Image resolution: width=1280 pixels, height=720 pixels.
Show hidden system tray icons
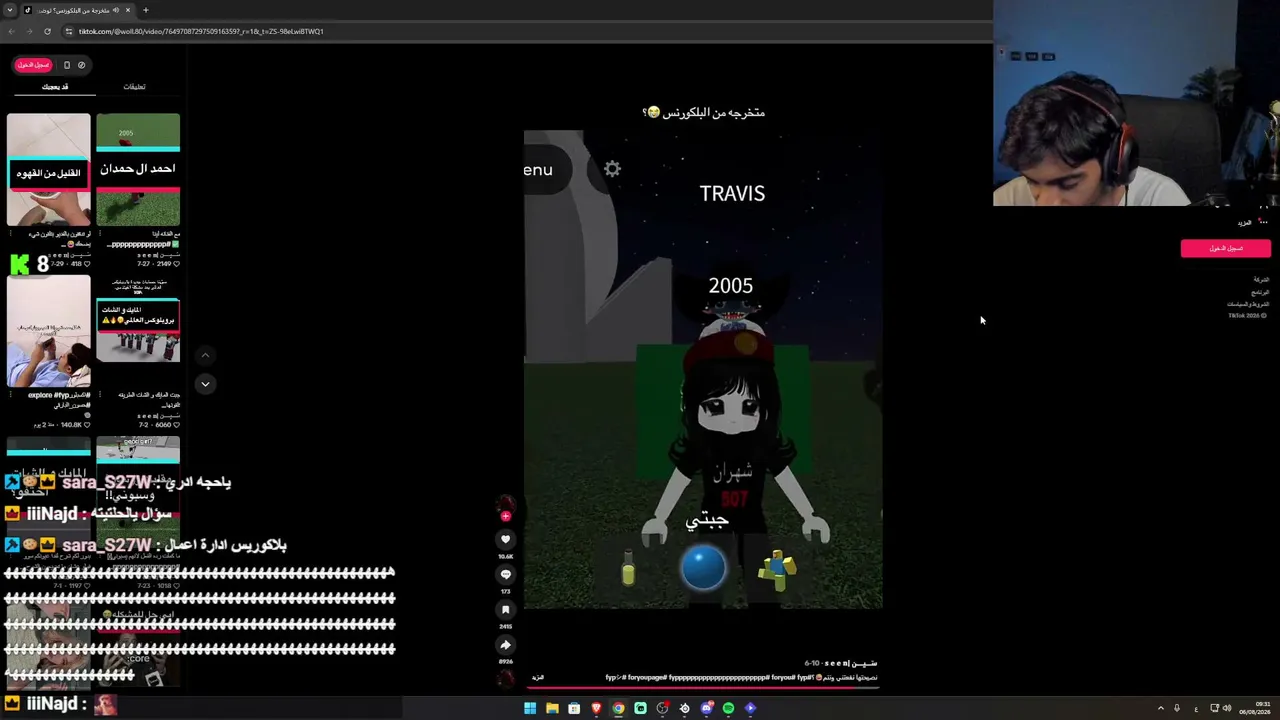coord(1160,708)
